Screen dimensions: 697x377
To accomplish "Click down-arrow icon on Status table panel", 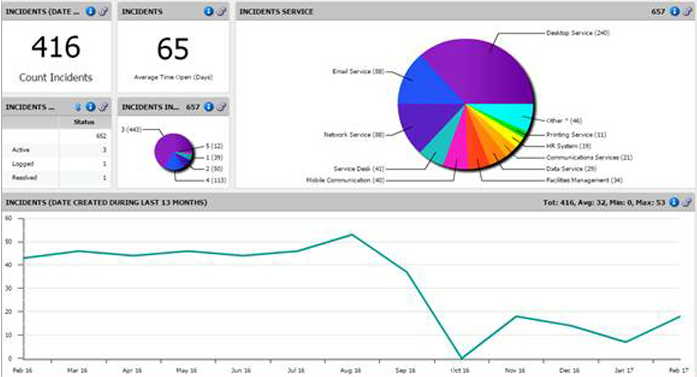I will [x=78, y=107].
